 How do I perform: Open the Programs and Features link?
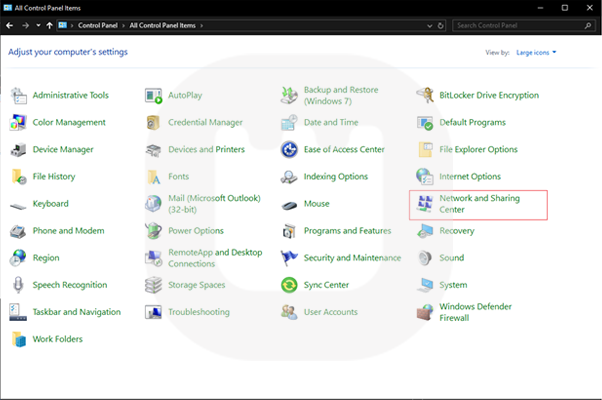pos(347,231)
